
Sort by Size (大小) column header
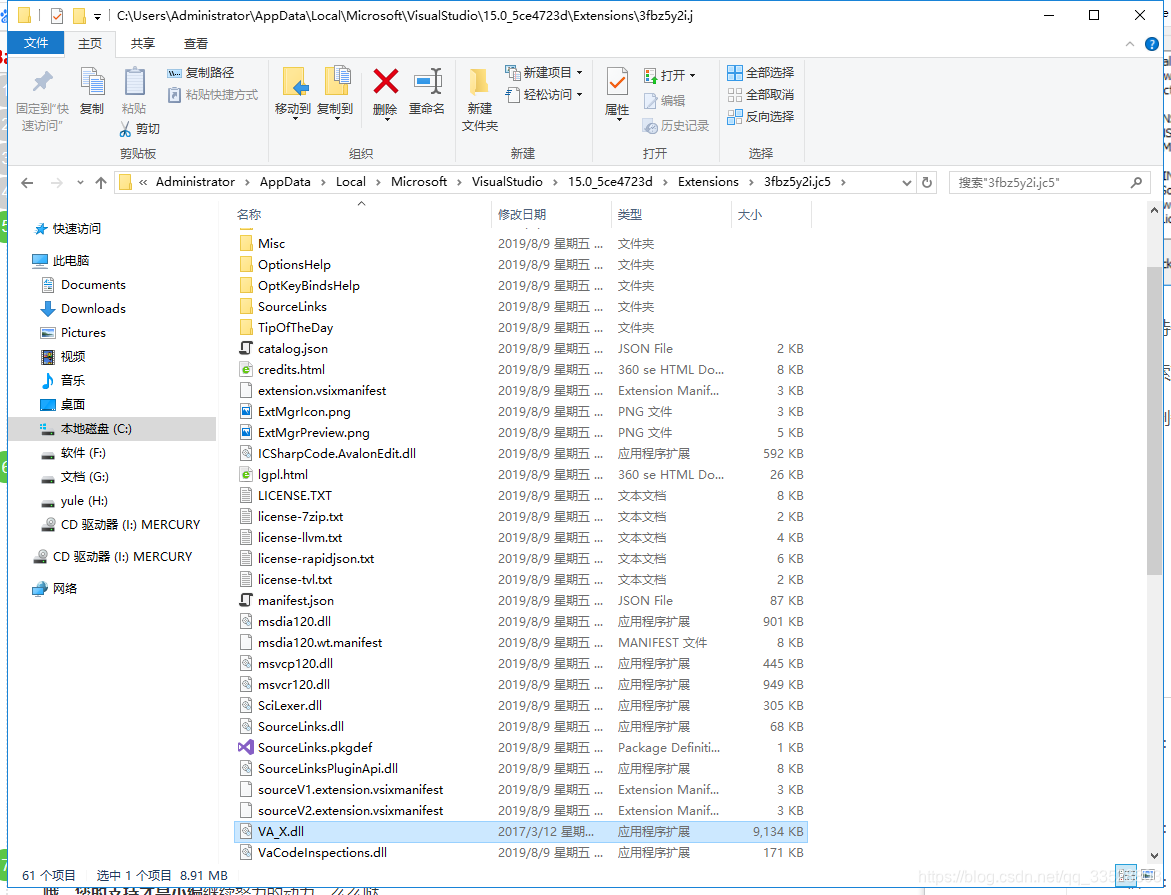tap(771, 214)
